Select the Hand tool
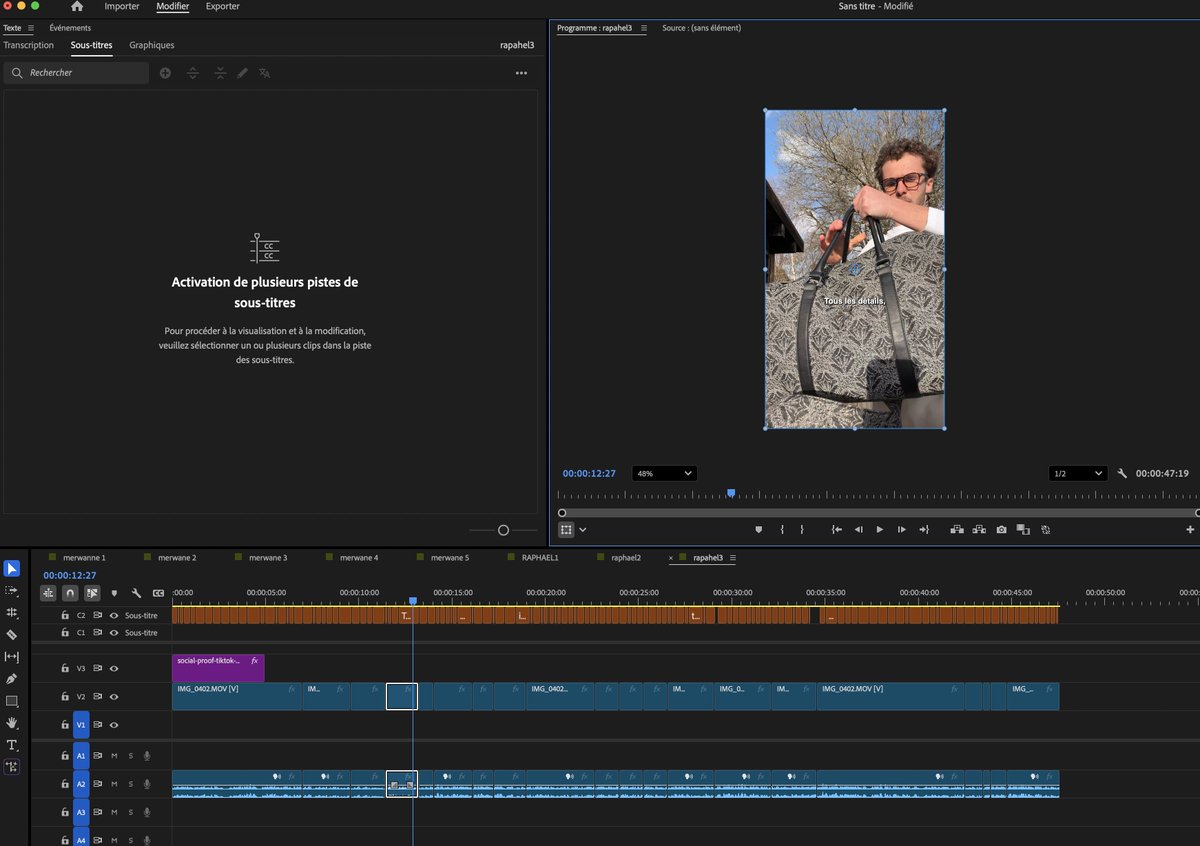 [12, 723]
